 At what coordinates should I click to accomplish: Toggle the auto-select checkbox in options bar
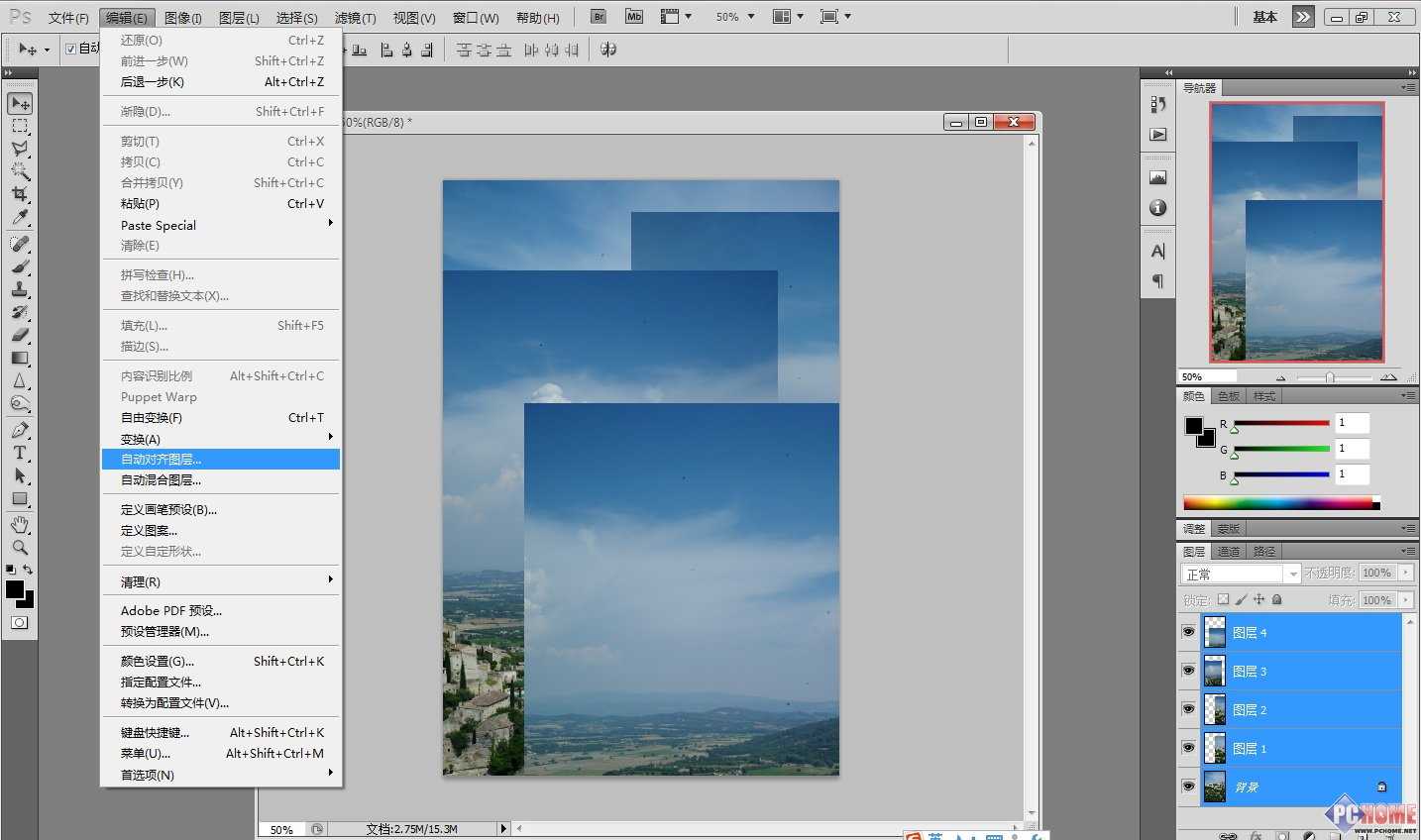(70, 49)
